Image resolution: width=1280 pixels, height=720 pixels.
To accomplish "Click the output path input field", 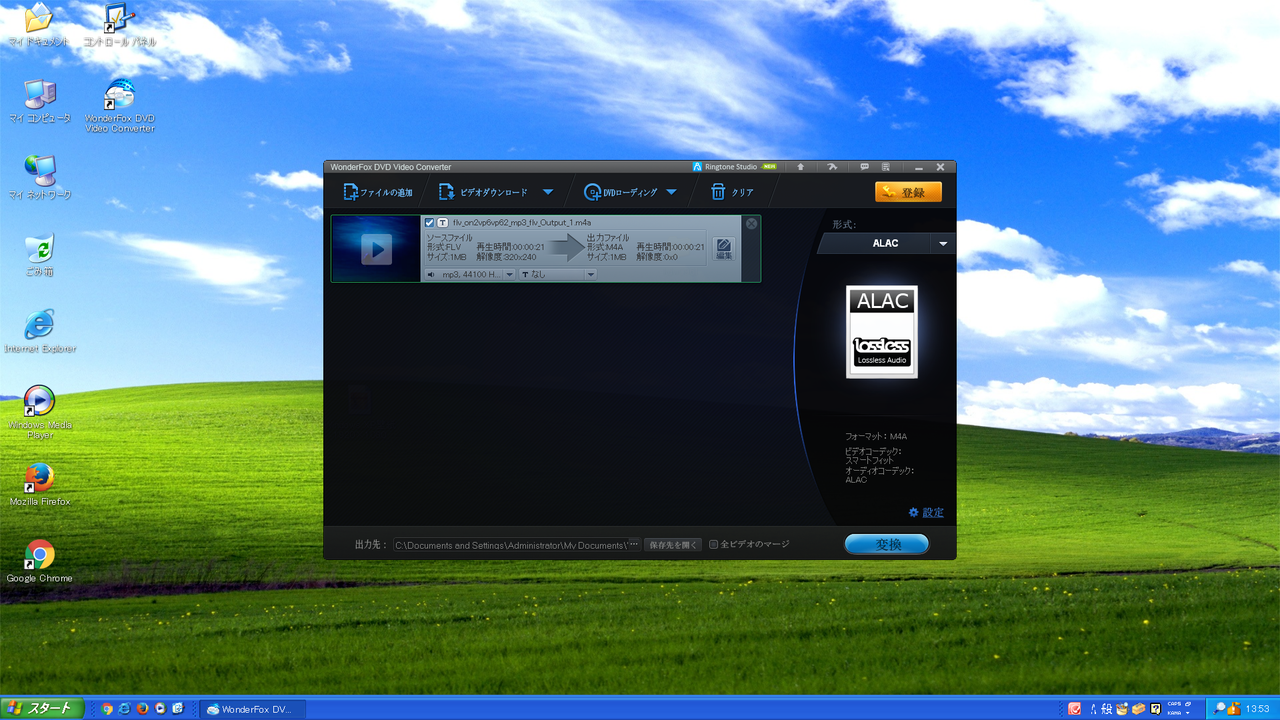I will click(510, 545).
